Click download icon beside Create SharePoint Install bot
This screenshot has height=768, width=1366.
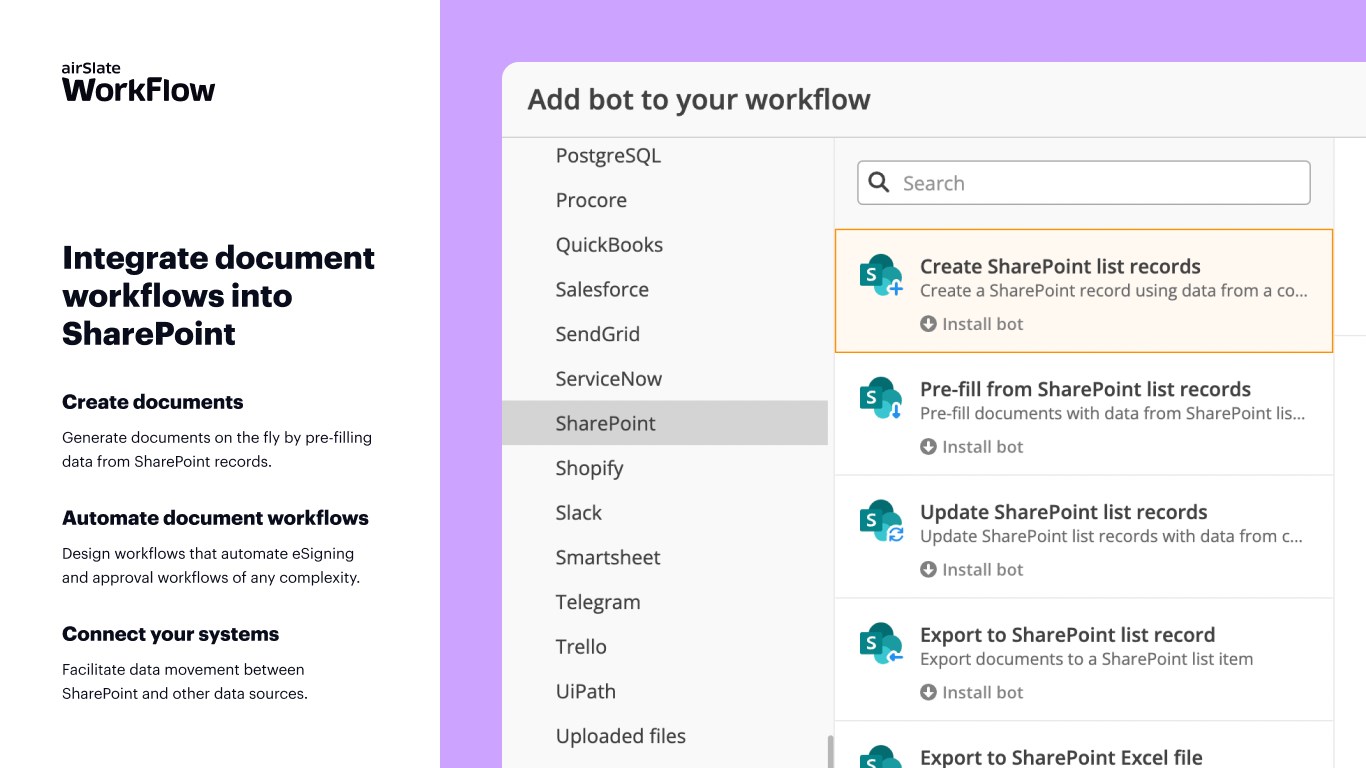click(x=928, y=324)
